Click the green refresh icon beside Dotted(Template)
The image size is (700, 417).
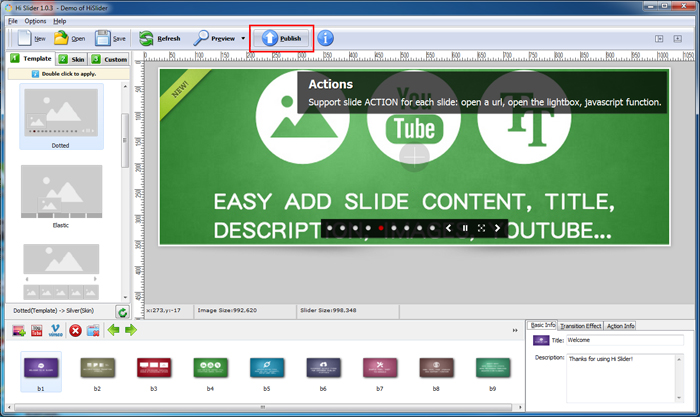122,312
